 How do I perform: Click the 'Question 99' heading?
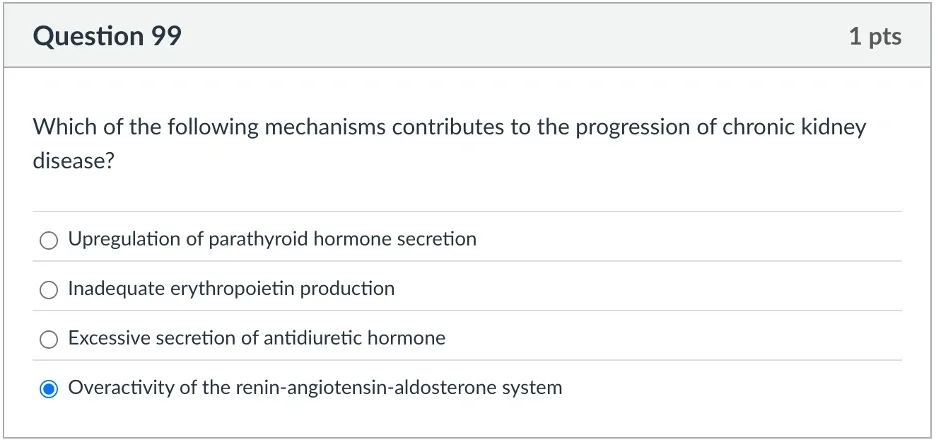(107, 37)
